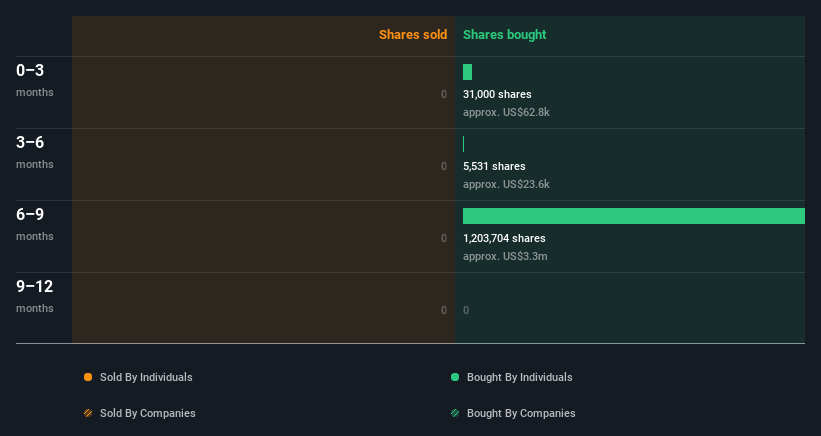This screenshot has width=821, height=436.
Task: Click the 5,531 shares value
Action: 494,166
